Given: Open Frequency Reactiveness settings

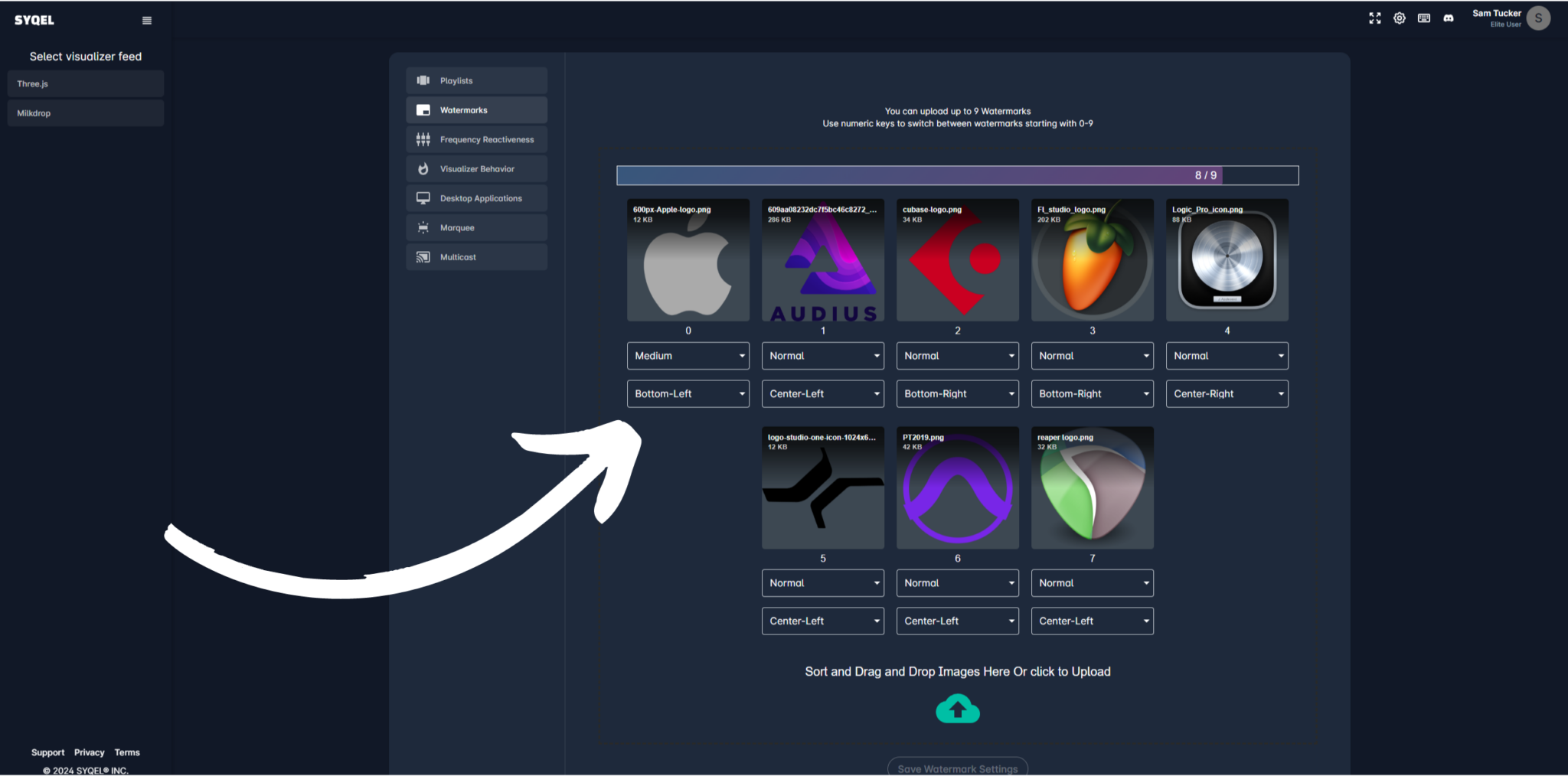Looking at the screenshot, I should tap(476, 139).
